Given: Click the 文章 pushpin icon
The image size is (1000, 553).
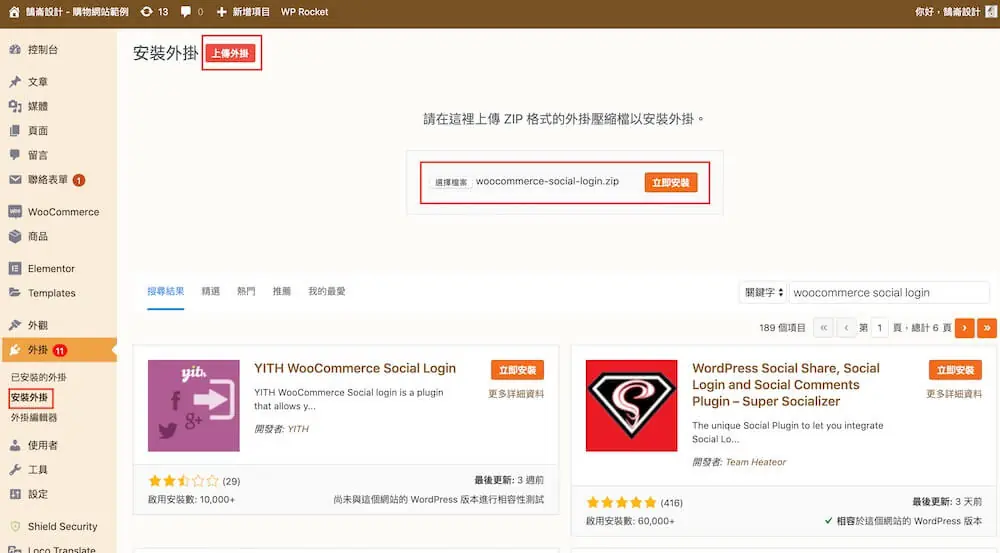Looking at the screenshot, I should click(x=15, y=82).
